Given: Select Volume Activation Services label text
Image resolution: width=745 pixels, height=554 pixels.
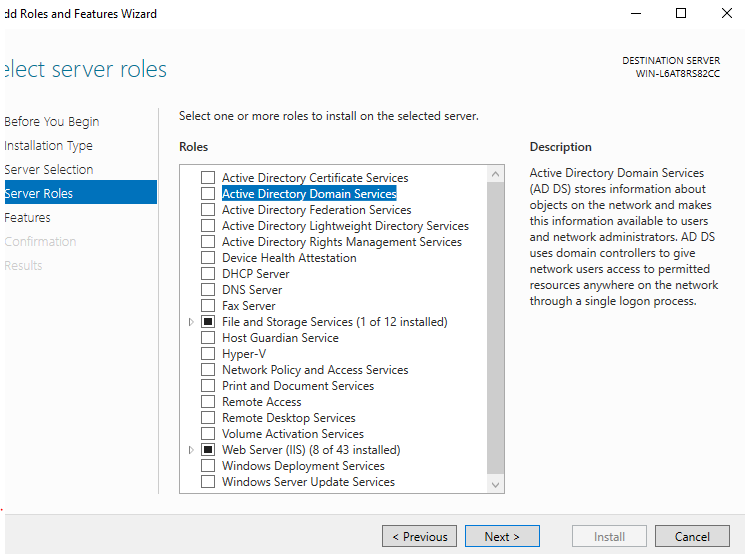Looking at the screenshot, I should pos(293,433).
